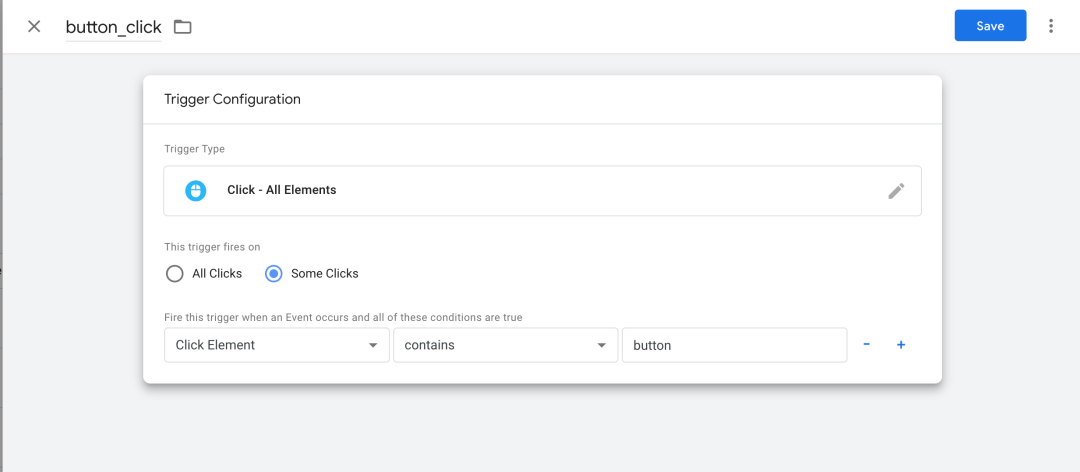Click the All Clicks label text
Image resolution: width=1080 pixels, height=472 pixels.
tap(217, 274)
